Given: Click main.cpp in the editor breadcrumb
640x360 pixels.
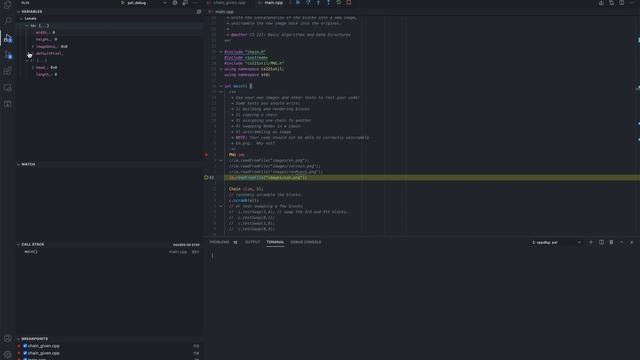Looking at the screenshot, I should (x=224, y=12).
